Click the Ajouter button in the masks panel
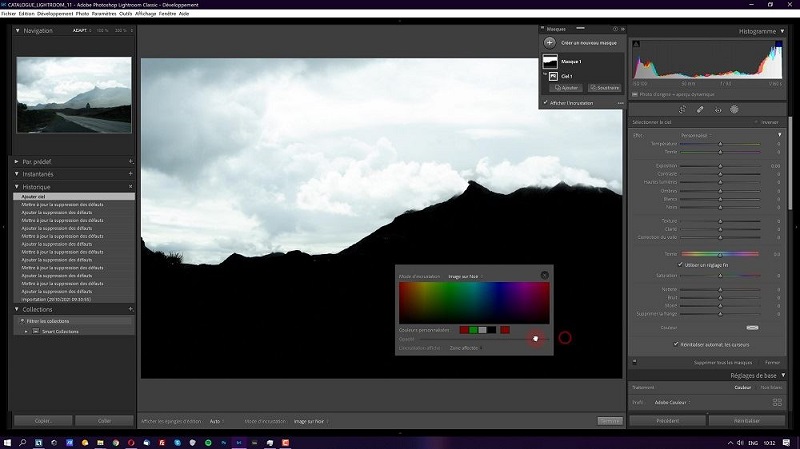Screen dimensions: 800x449 point(566,88)
